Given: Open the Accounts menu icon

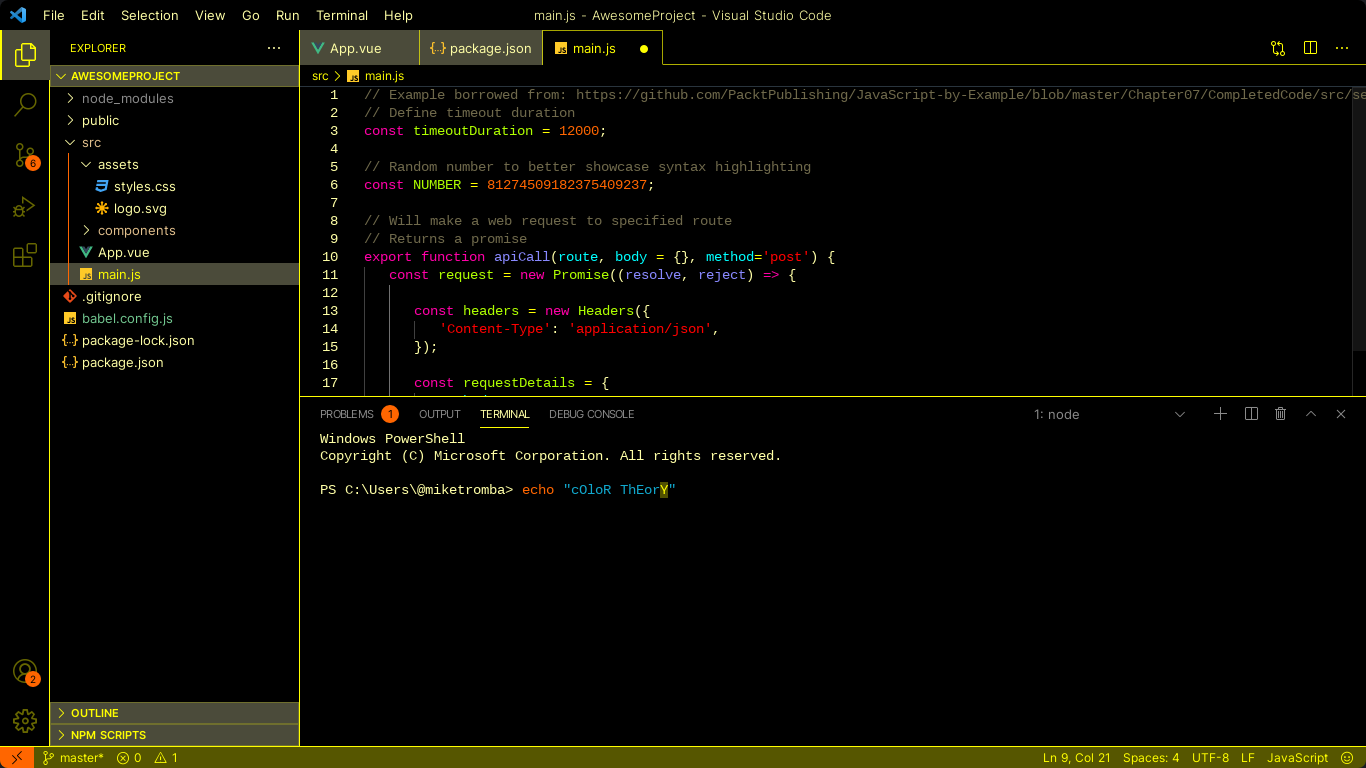Looking at the screenshot, I should pyautogui.click(x=25, y=671).
